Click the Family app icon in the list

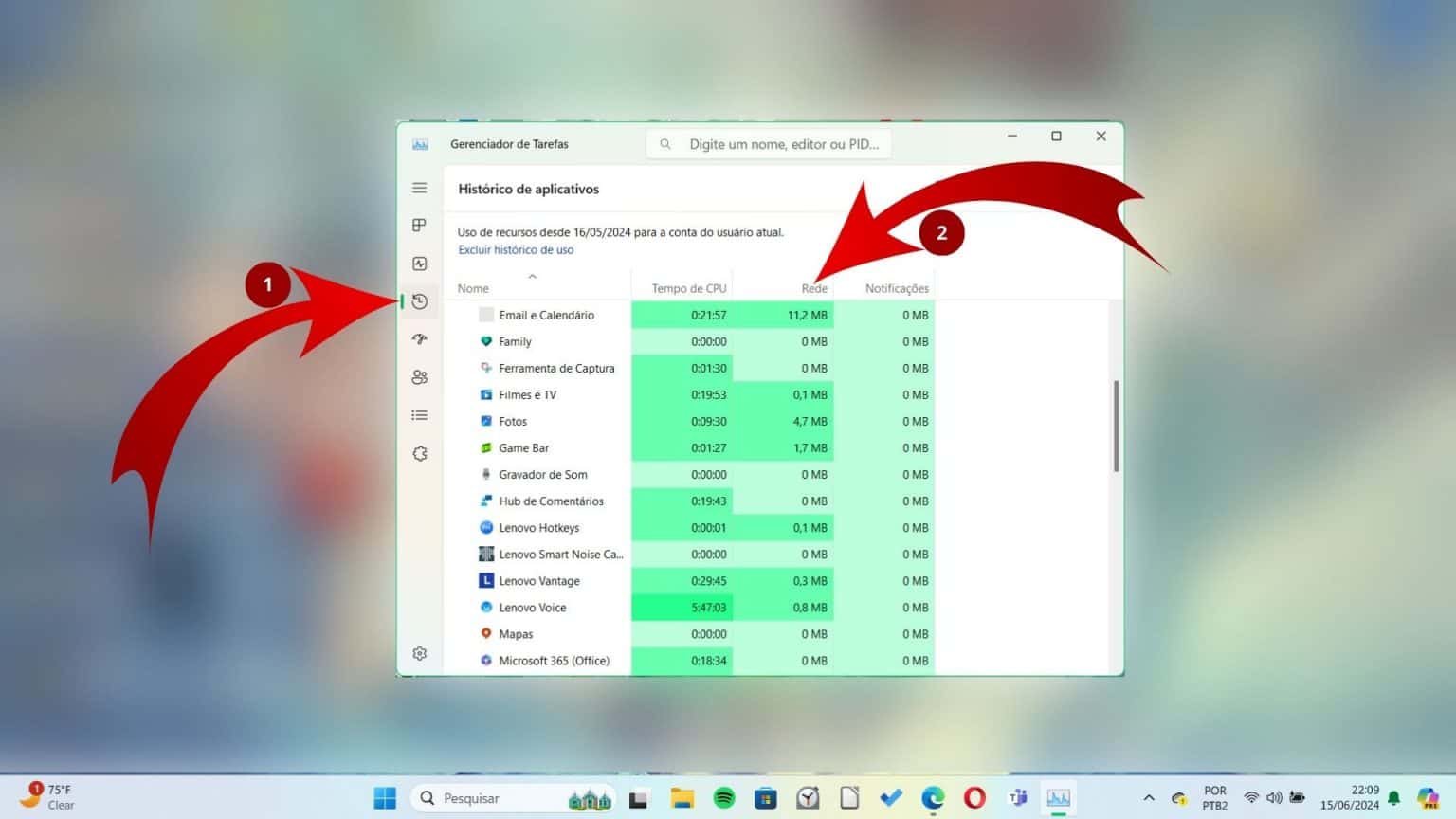pyautogui.click(x=486, y=341)
